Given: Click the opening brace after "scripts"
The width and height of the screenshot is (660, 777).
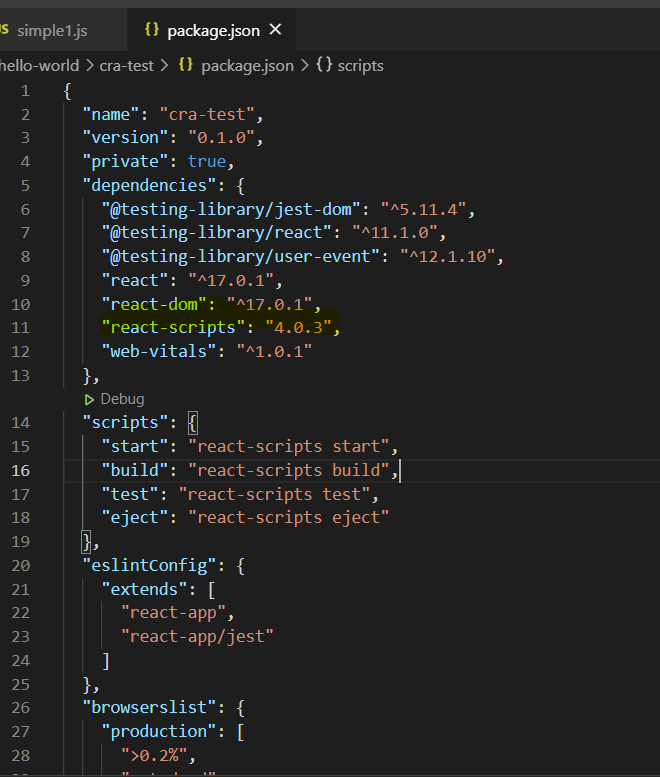Looking at the screenshot, I should click(193, 423).
